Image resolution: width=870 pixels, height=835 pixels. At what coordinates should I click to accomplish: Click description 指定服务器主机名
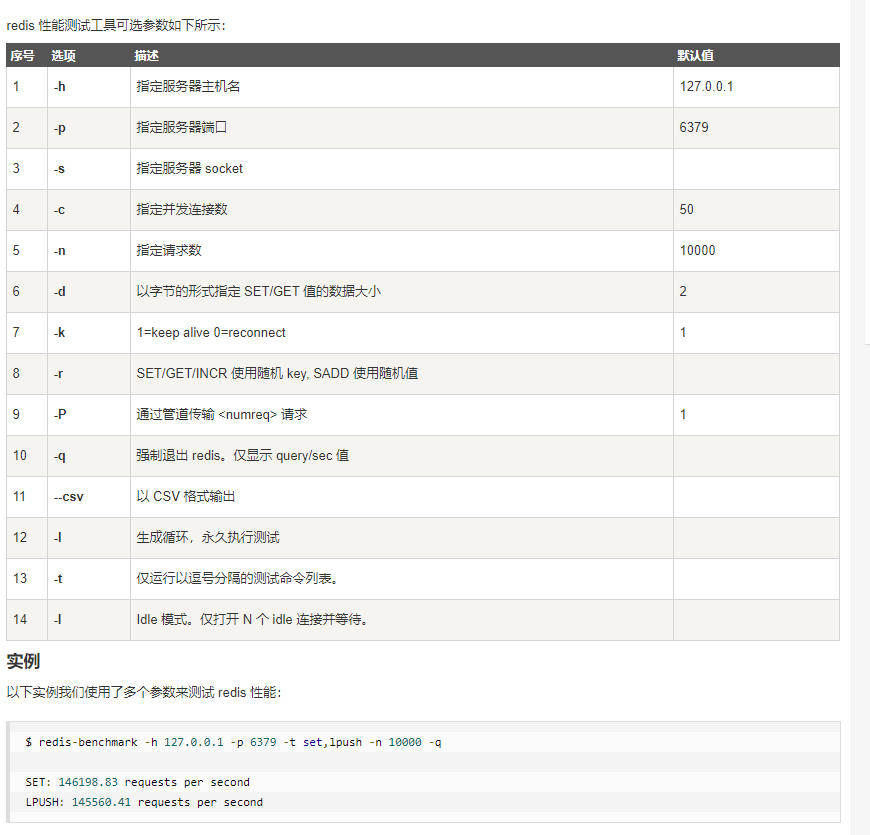tap(188, 87)
